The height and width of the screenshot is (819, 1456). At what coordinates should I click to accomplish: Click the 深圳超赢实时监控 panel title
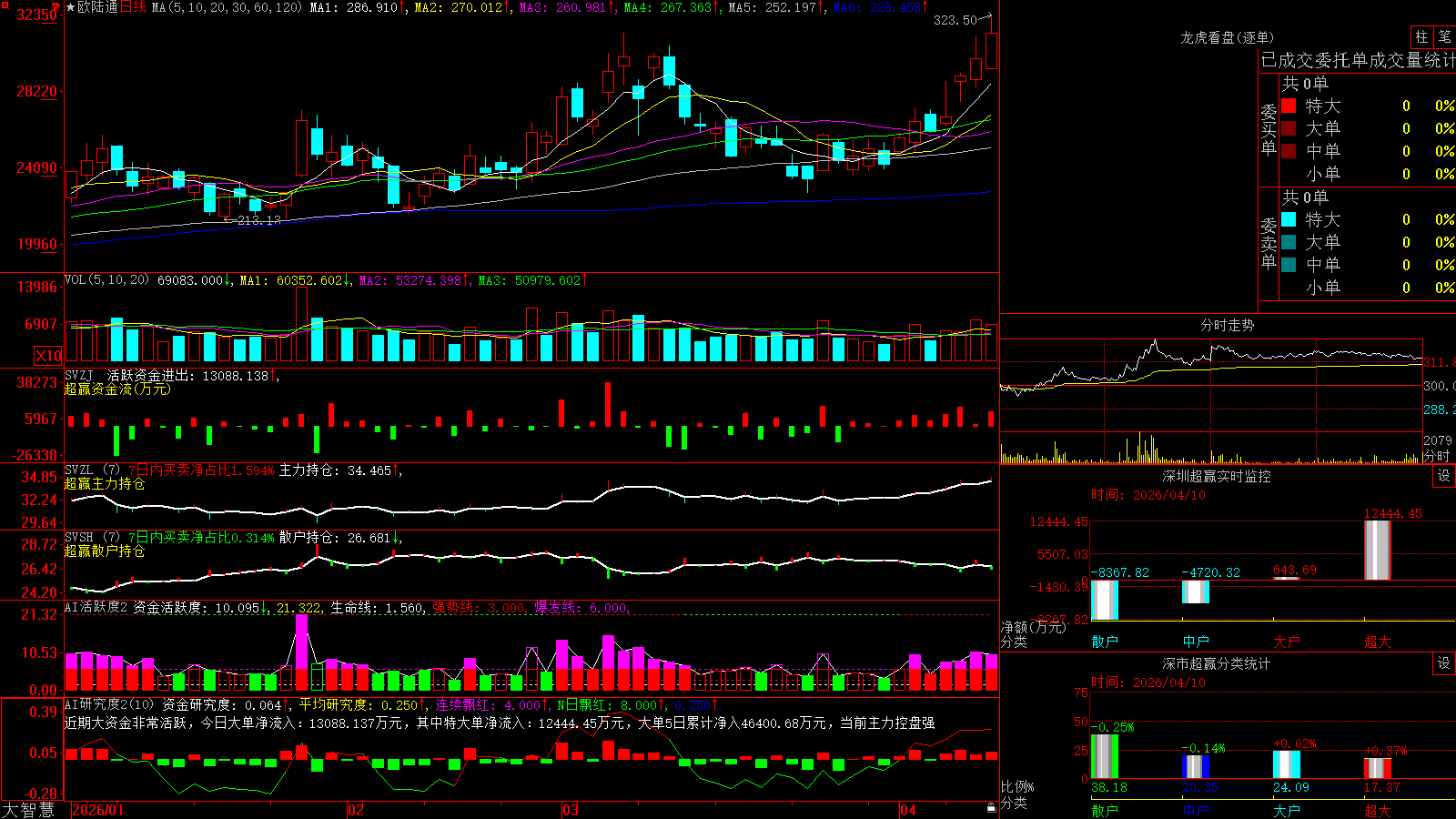pos(1216,476)
